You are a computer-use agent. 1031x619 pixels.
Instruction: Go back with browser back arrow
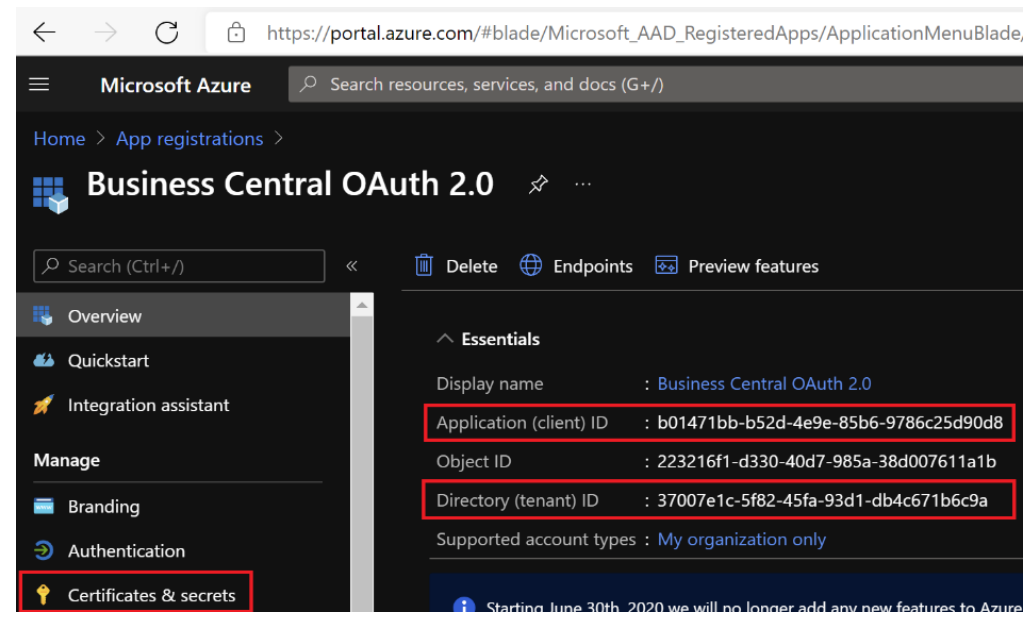[44, 33]
